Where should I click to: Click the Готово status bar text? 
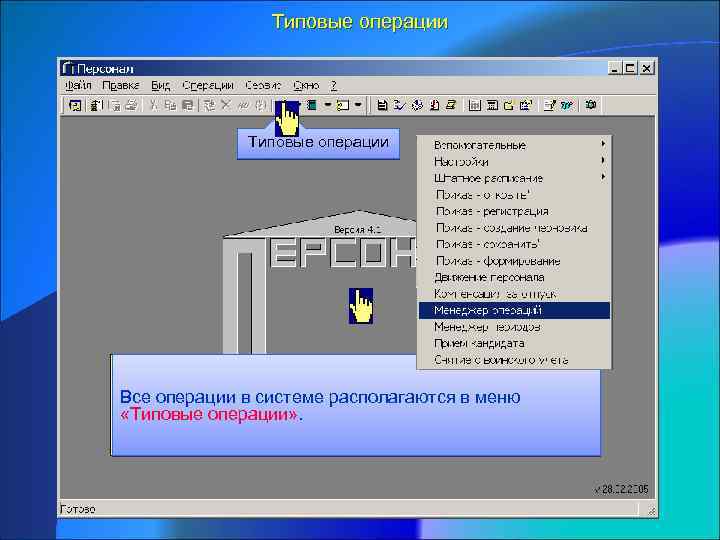point(78,509)
